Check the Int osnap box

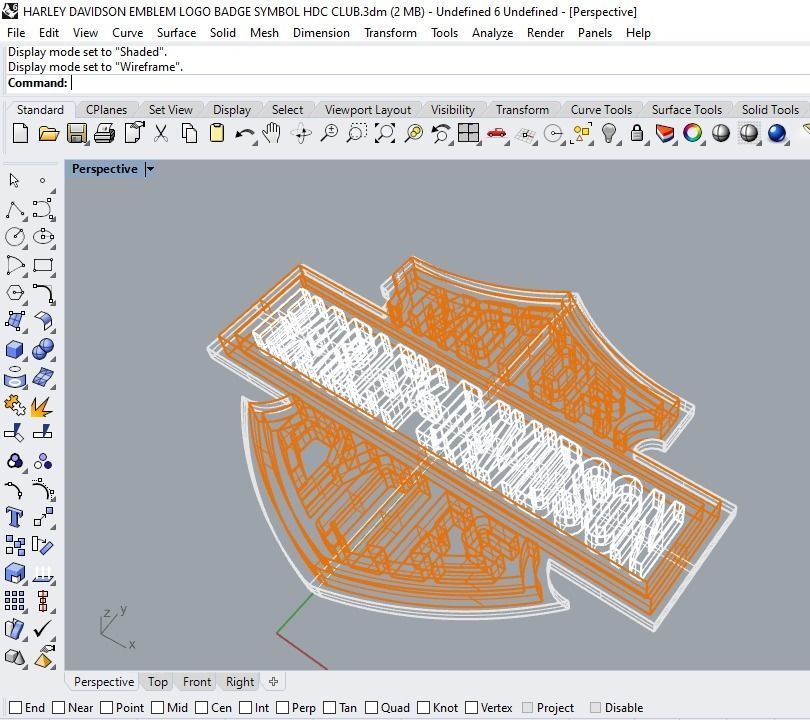point(246,707)
